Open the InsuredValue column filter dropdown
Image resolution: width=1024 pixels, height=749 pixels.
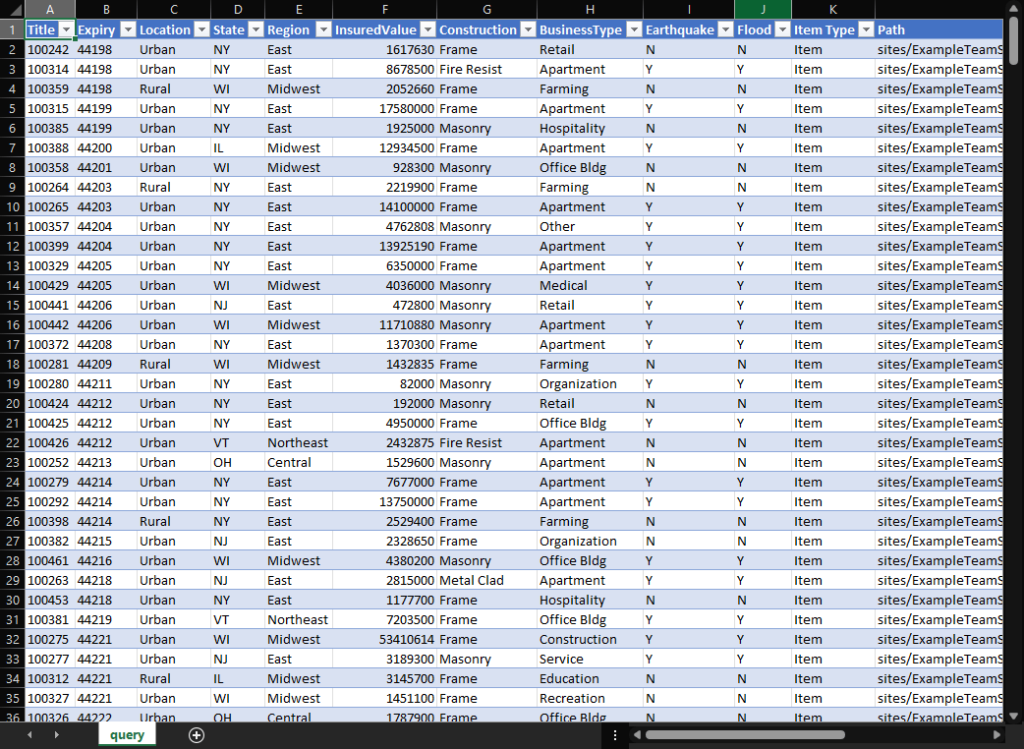point(428,30)
